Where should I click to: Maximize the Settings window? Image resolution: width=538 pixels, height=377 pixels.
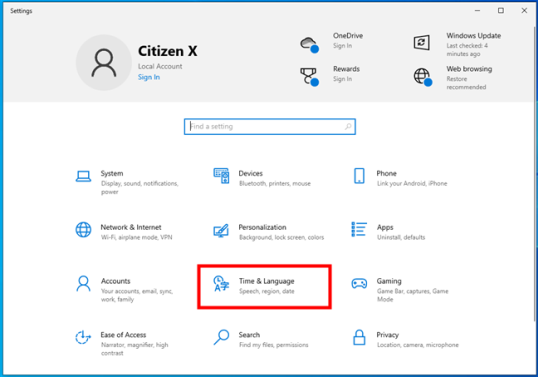click(x=501, y=11)
